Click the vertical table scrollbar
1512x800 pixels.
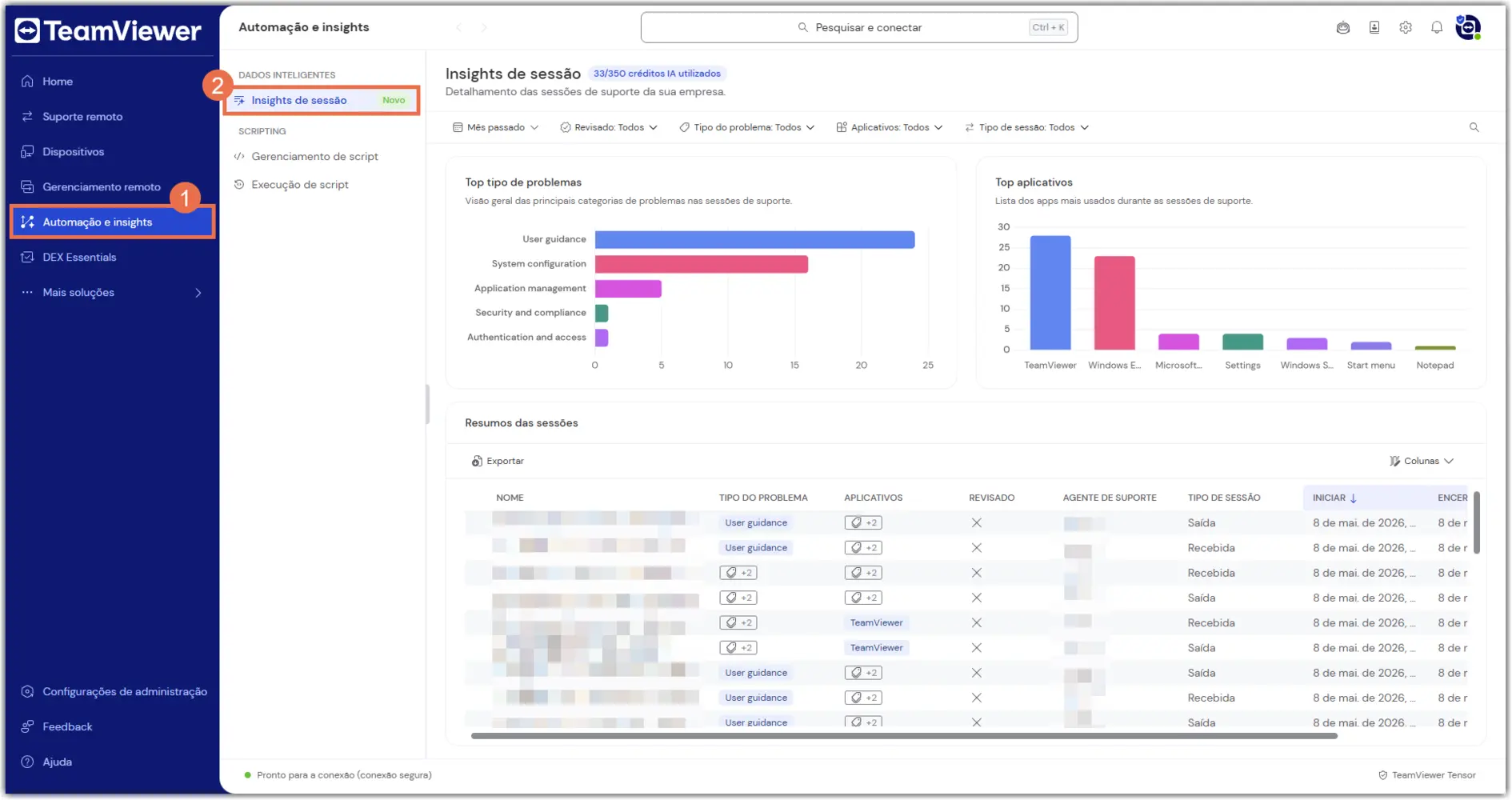click(x=1477, y=523)
